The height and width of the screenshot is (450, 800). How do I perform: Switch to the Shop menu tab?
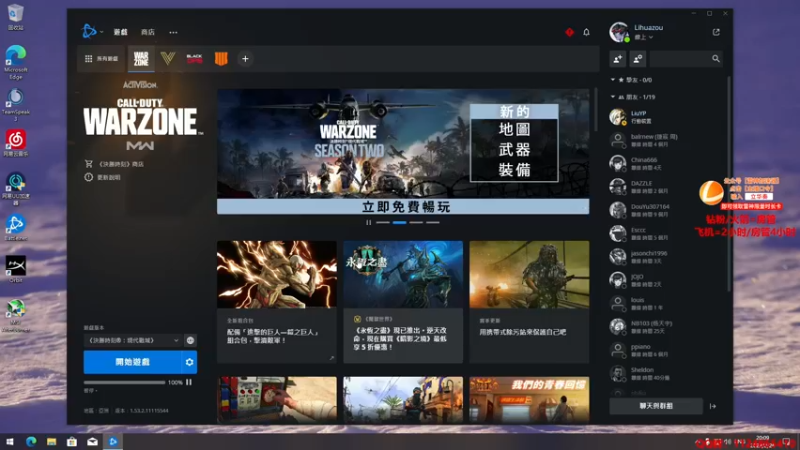pos(148,32)
